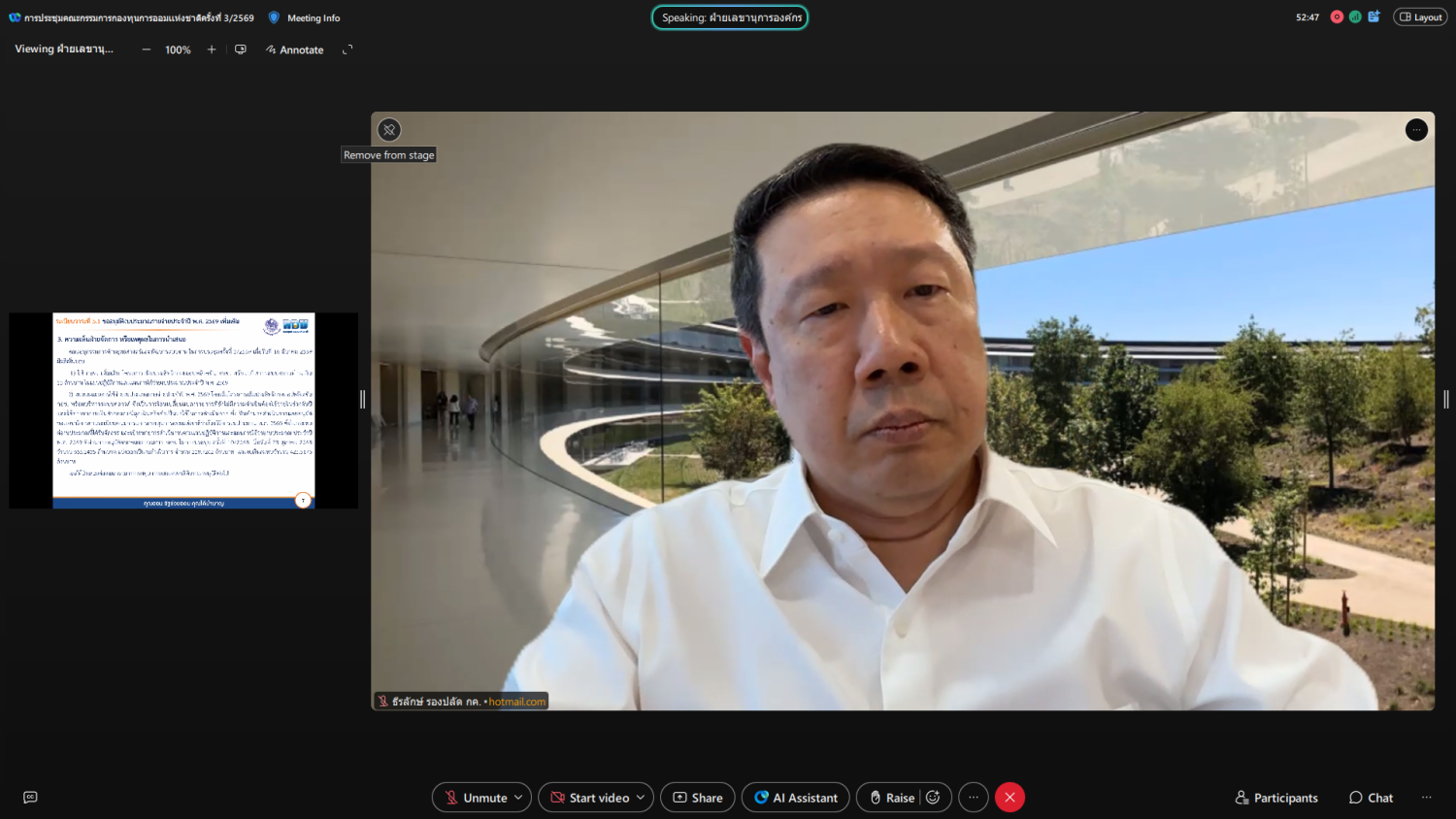Open more options on the speaker video
Image resolution: width=1456 pixels, height=819 pixels.
[x=1416, y=130]
